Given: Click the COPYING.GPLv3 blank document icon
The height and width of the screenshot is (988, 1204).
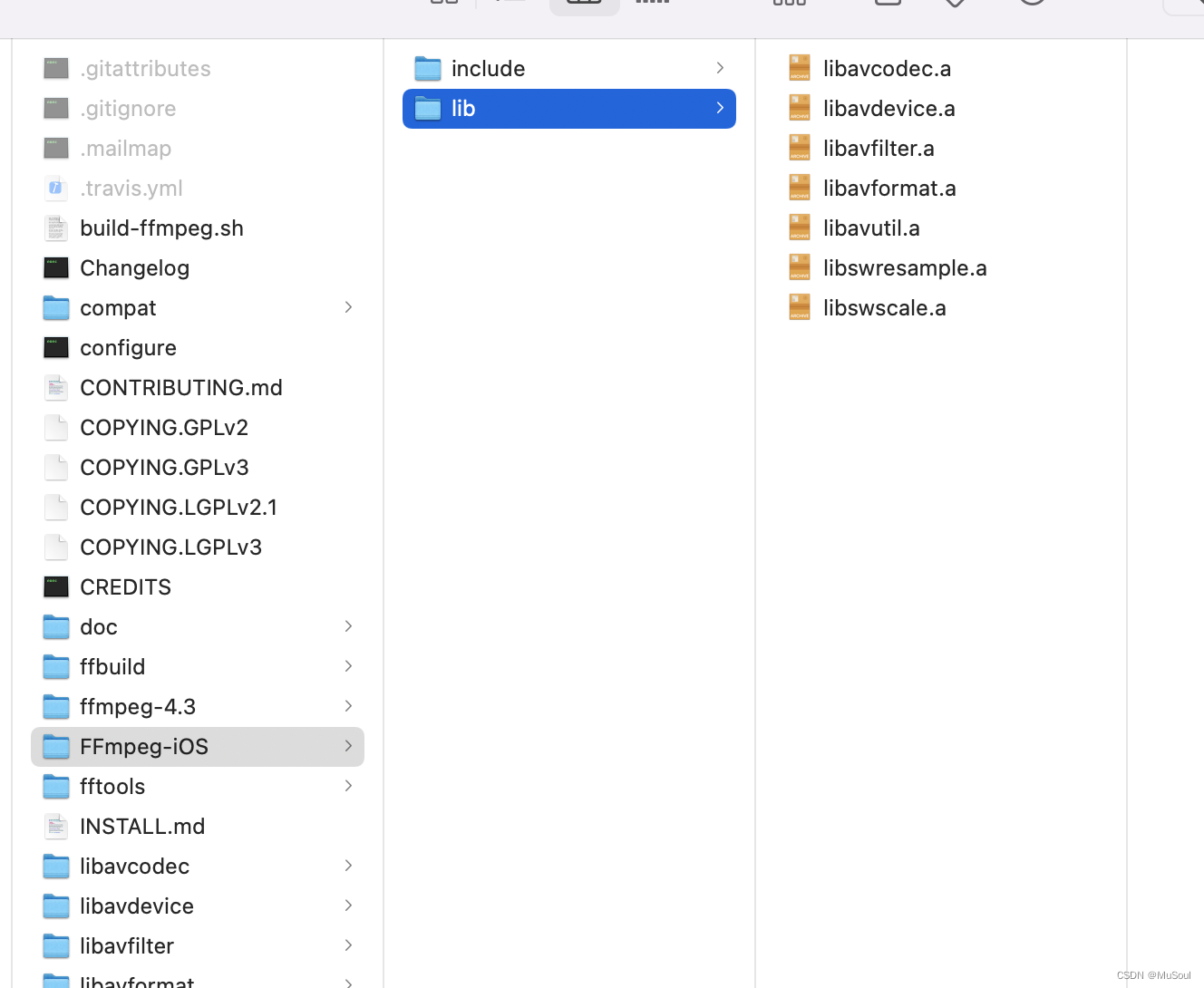Looking at the screenshot, I should pos(56,467).
